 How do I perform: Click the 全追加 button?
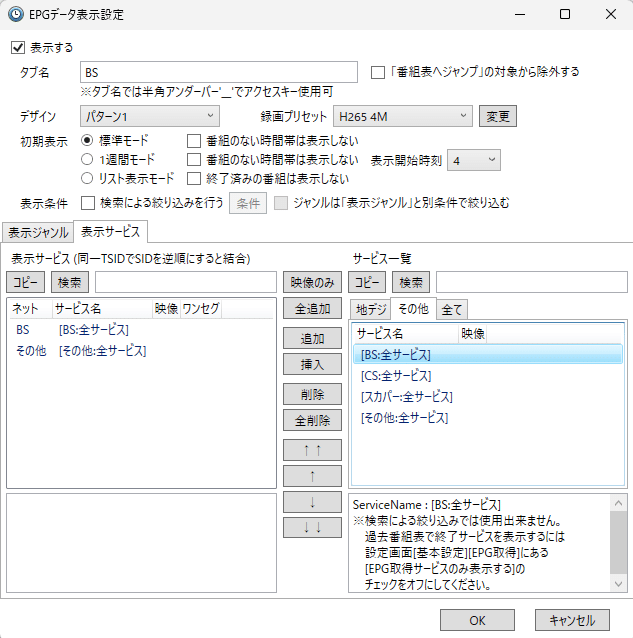[x=312, y=308]
